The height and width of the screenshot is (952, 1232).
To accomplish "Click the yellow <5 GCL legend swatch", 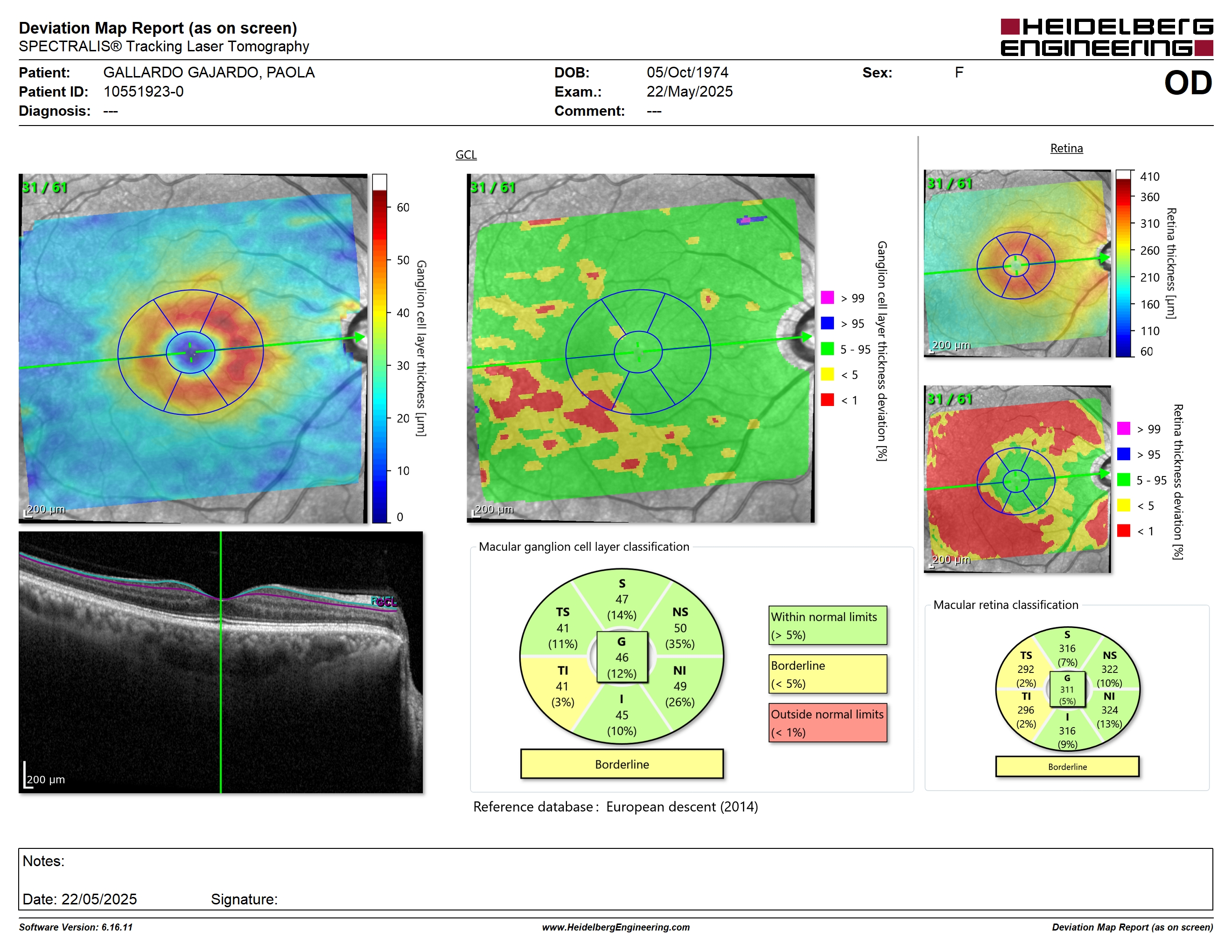I will 827,374.
